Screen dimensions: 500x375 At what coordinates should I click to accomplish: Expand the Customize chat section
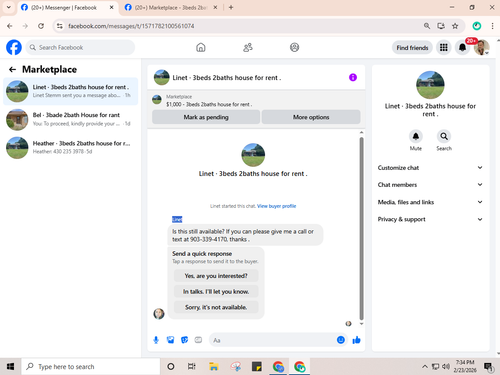click(430, 168)
